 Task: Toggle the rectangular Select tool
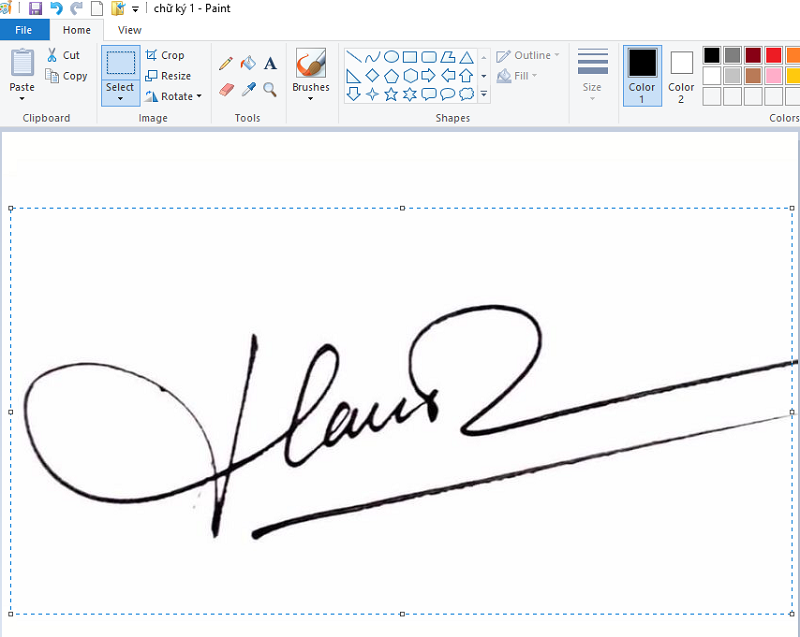coord(121,63)
